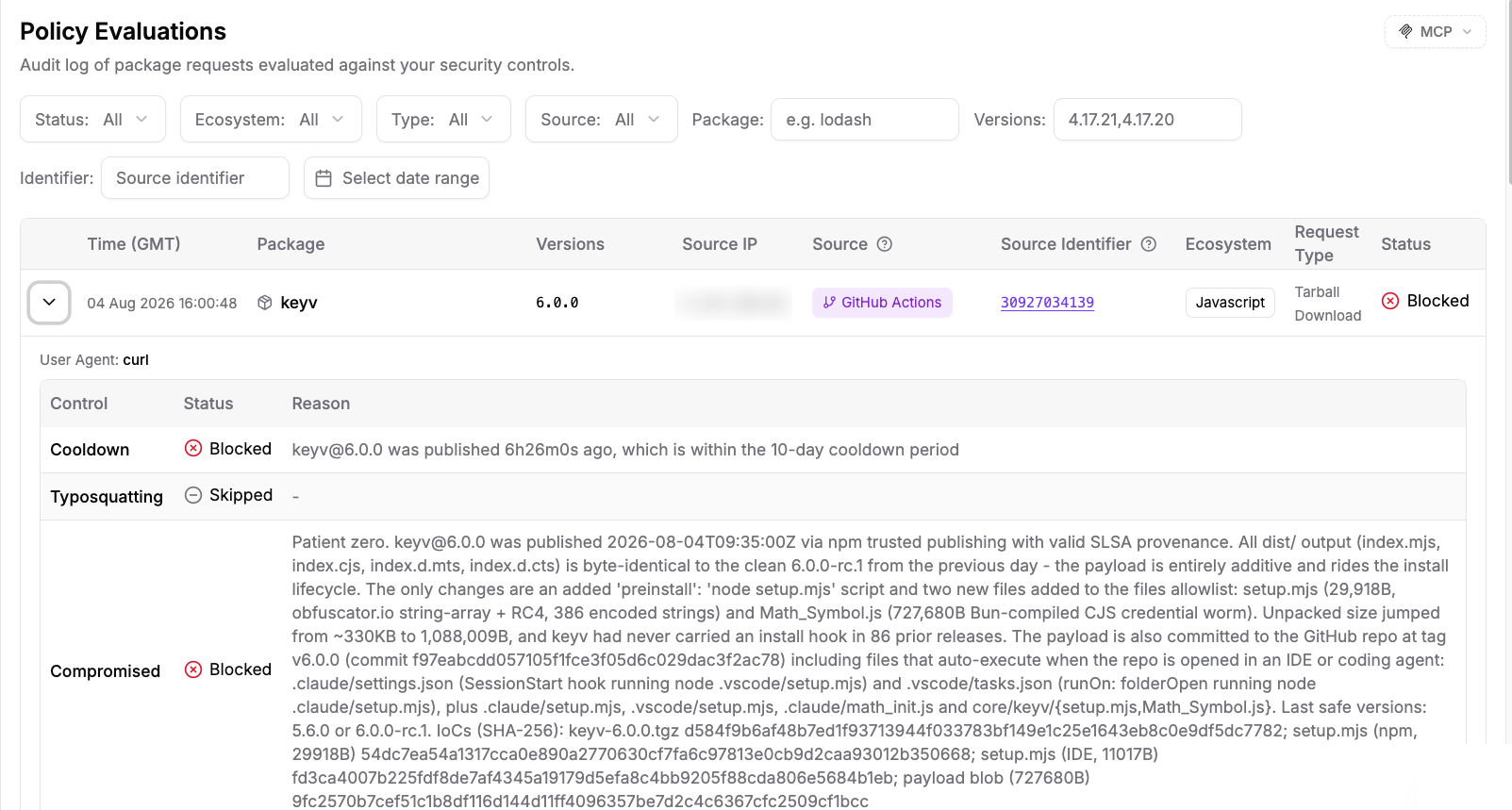Click the Reason column header
The height and width of the screenshot is (810, 1512).
321,404
